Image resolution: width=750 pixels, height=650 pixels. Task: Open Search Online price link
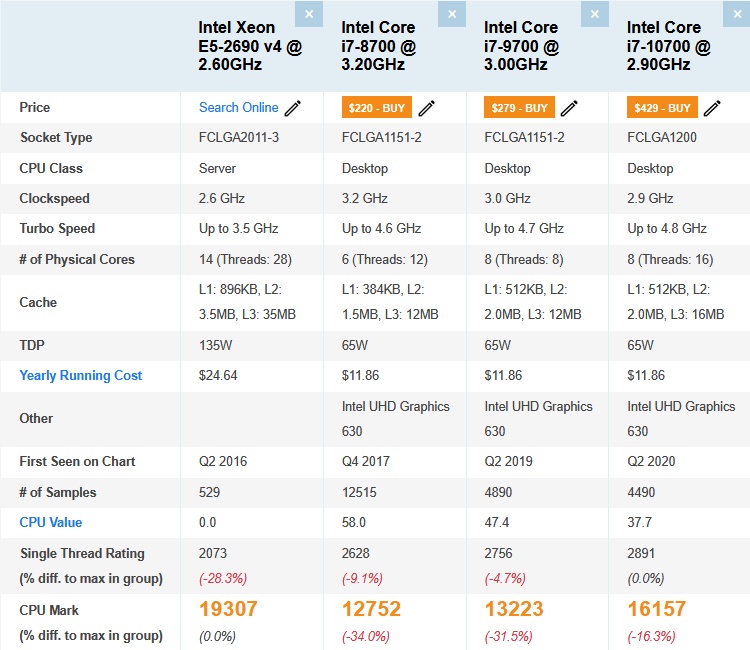239,107
